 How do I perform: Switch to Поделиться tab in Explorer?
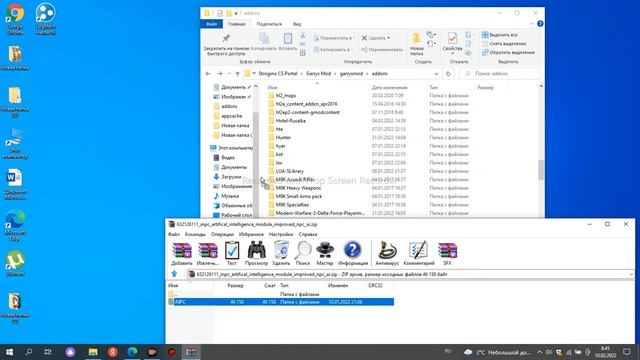pos(269,24)
